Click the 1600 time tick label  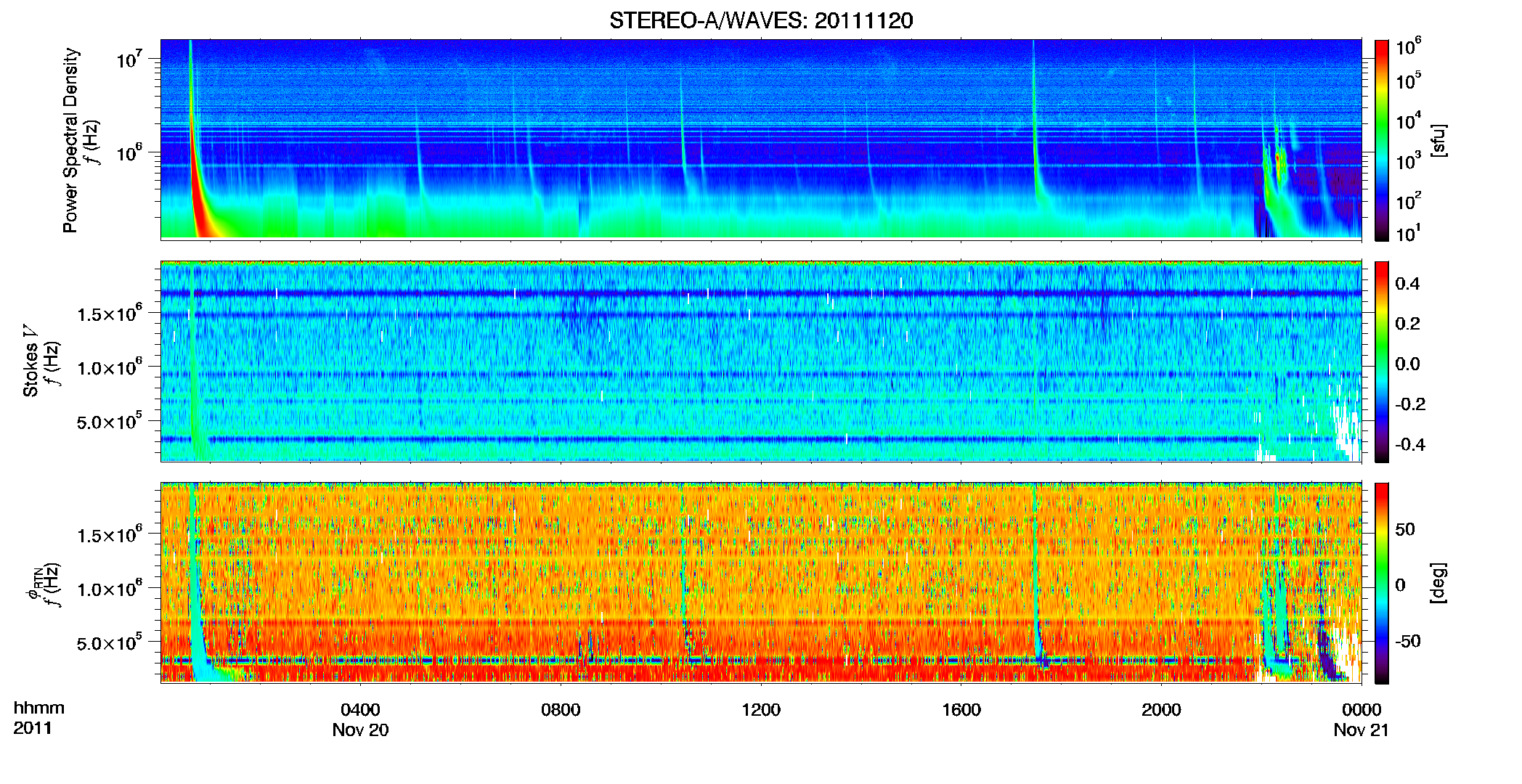coord(961,710)
